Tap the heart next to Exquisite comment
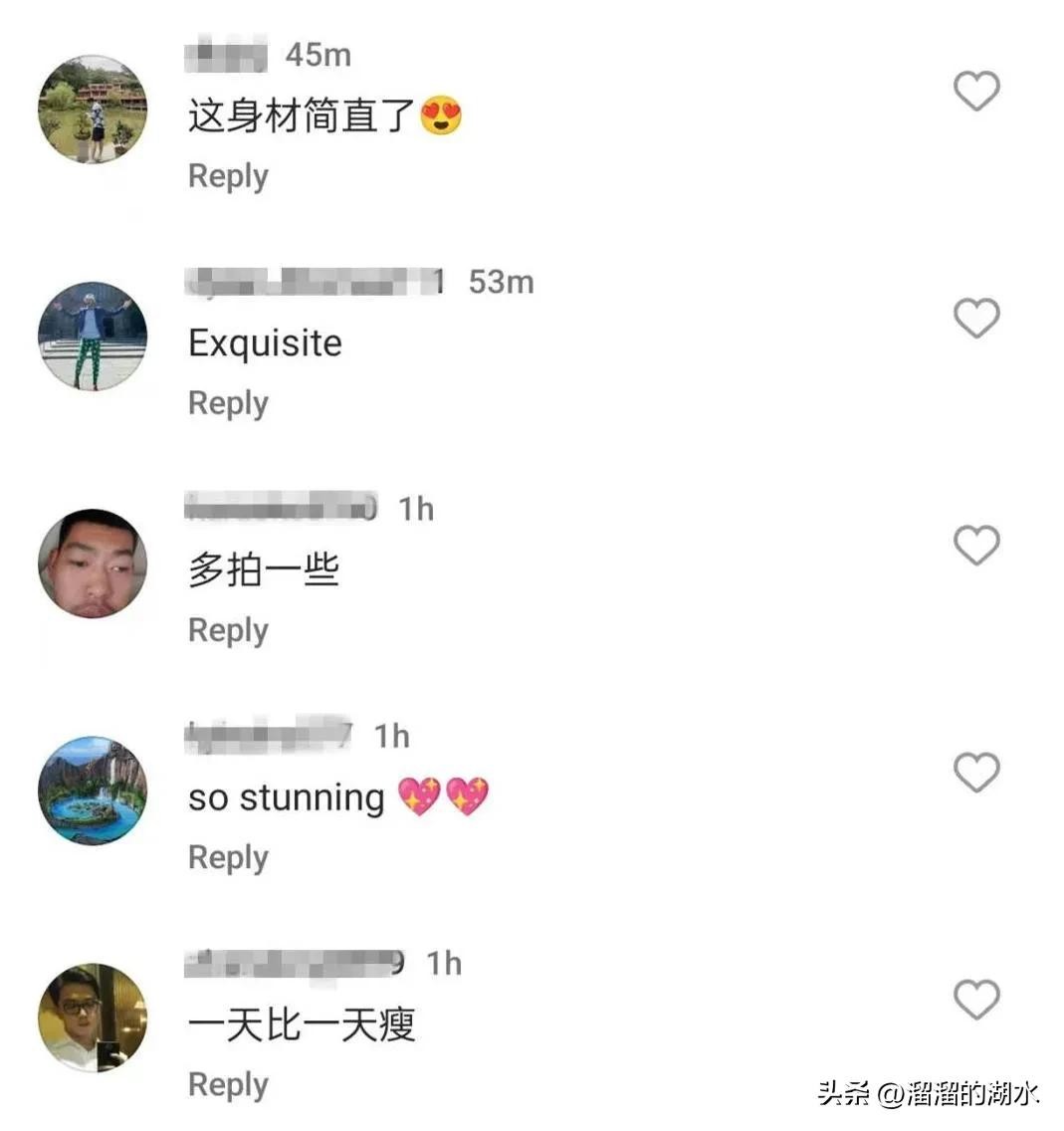 point(976,319)
